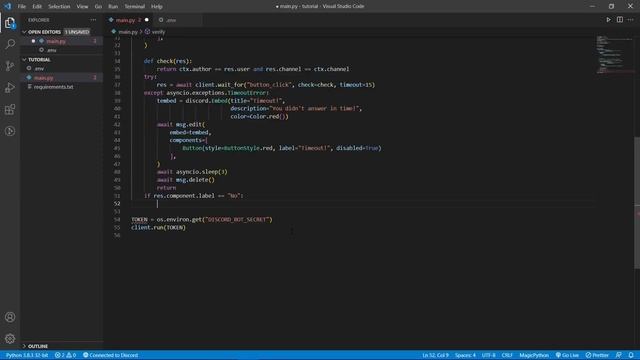This screenshot has height=360, width=640.
Task: Place cursor on client.run(TOKEN) line
Action: pyautogui.click(x=158, y=227)
